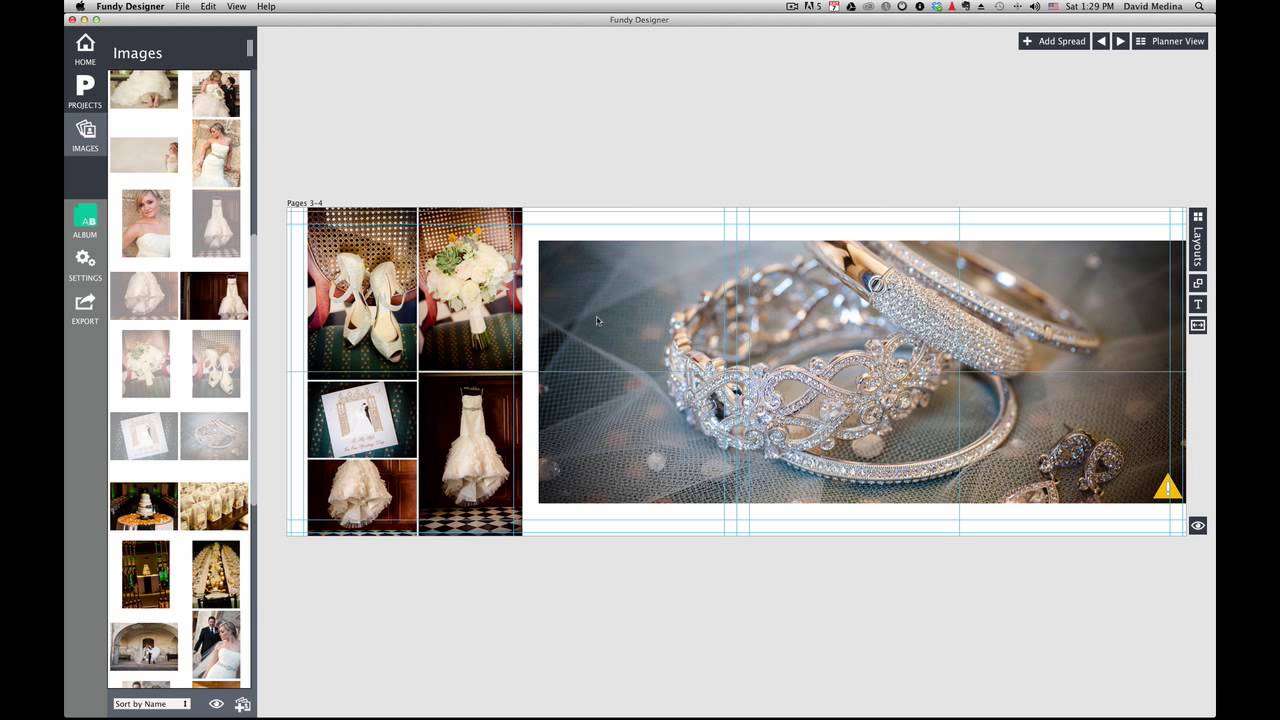1280x720 pixels.
Task: Click the dress train photo at spread bottom-left
Action: pos(362,497)
